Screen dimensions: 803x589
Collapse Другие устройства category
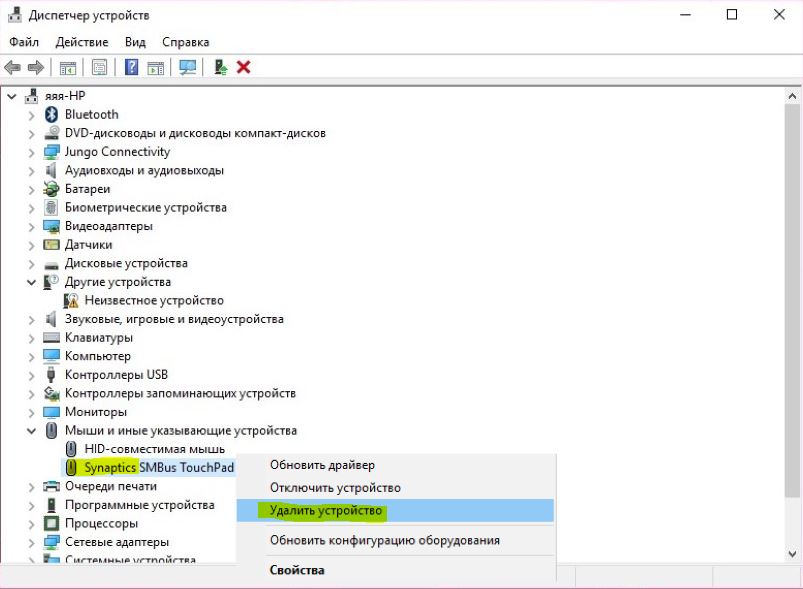pos(31,282)
